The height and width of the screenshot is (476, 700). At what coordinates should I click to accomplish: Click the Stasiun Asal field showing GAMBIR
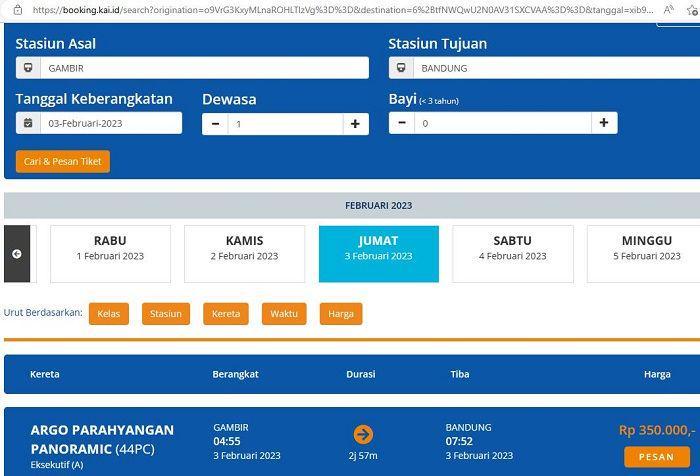coord(204,68)
